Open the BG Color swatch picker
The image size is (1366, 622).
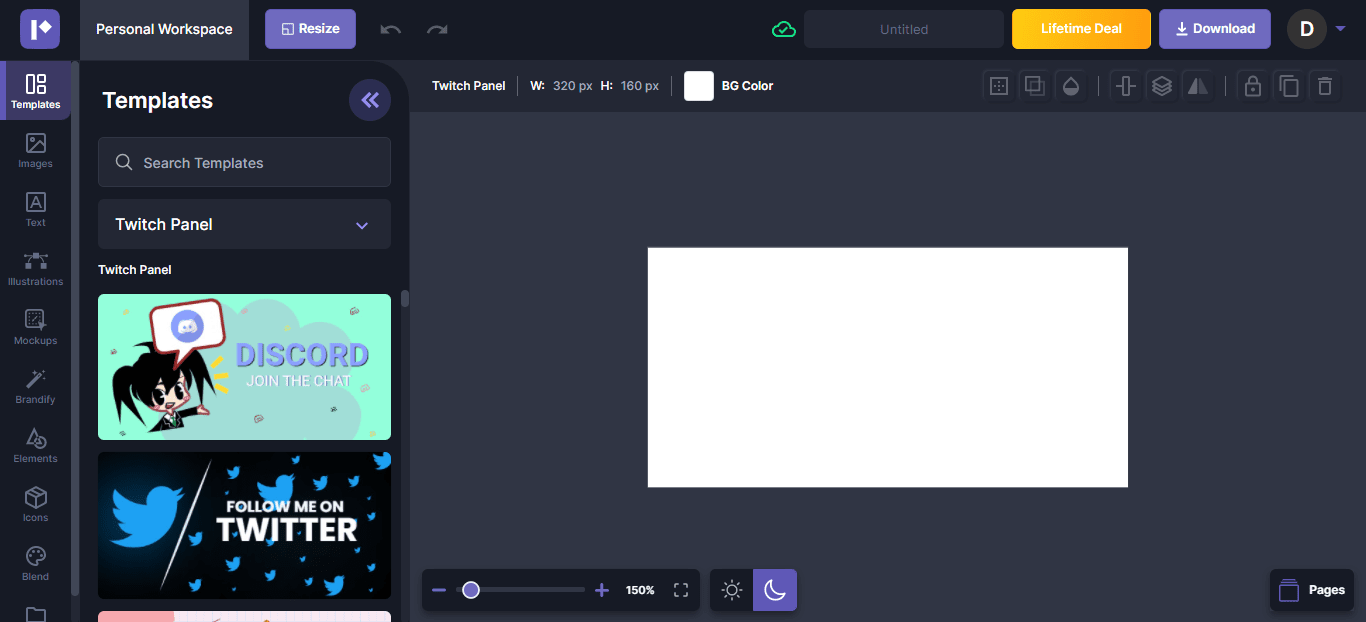click(x=698, y=86)
